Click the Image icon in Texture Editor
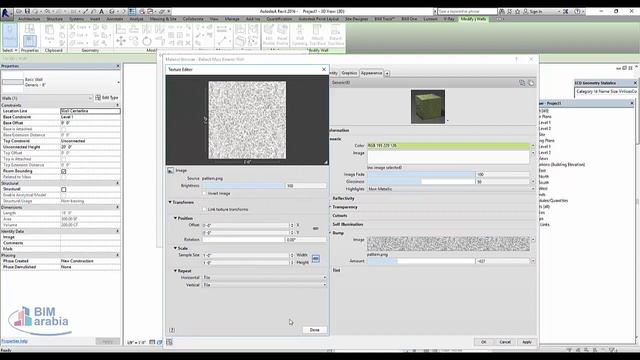The image size is (640, 360). [x=171, y=170]
